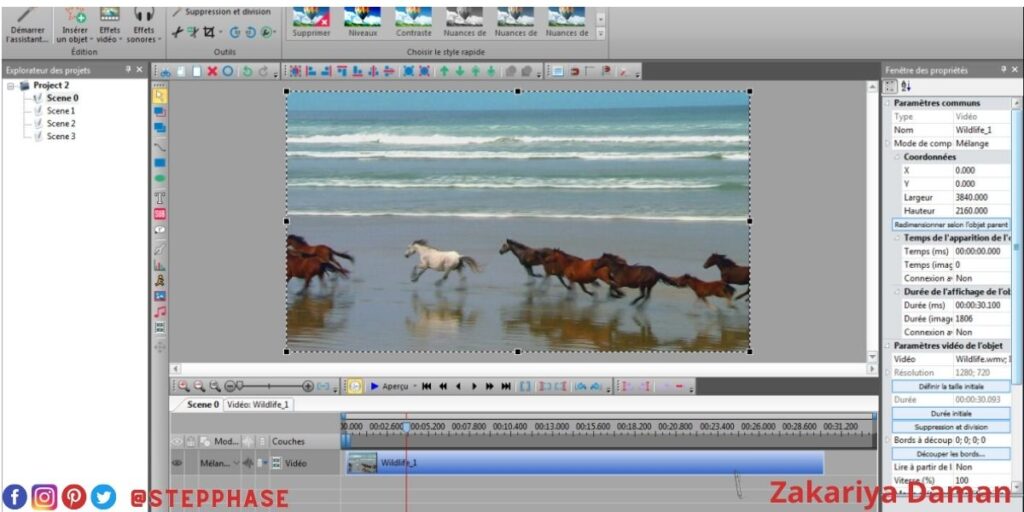Jump to the end of the timeline
Image resolution: width=1024 pixels, height=512 pixels.
pyautogui.click(x=505, y=386)
